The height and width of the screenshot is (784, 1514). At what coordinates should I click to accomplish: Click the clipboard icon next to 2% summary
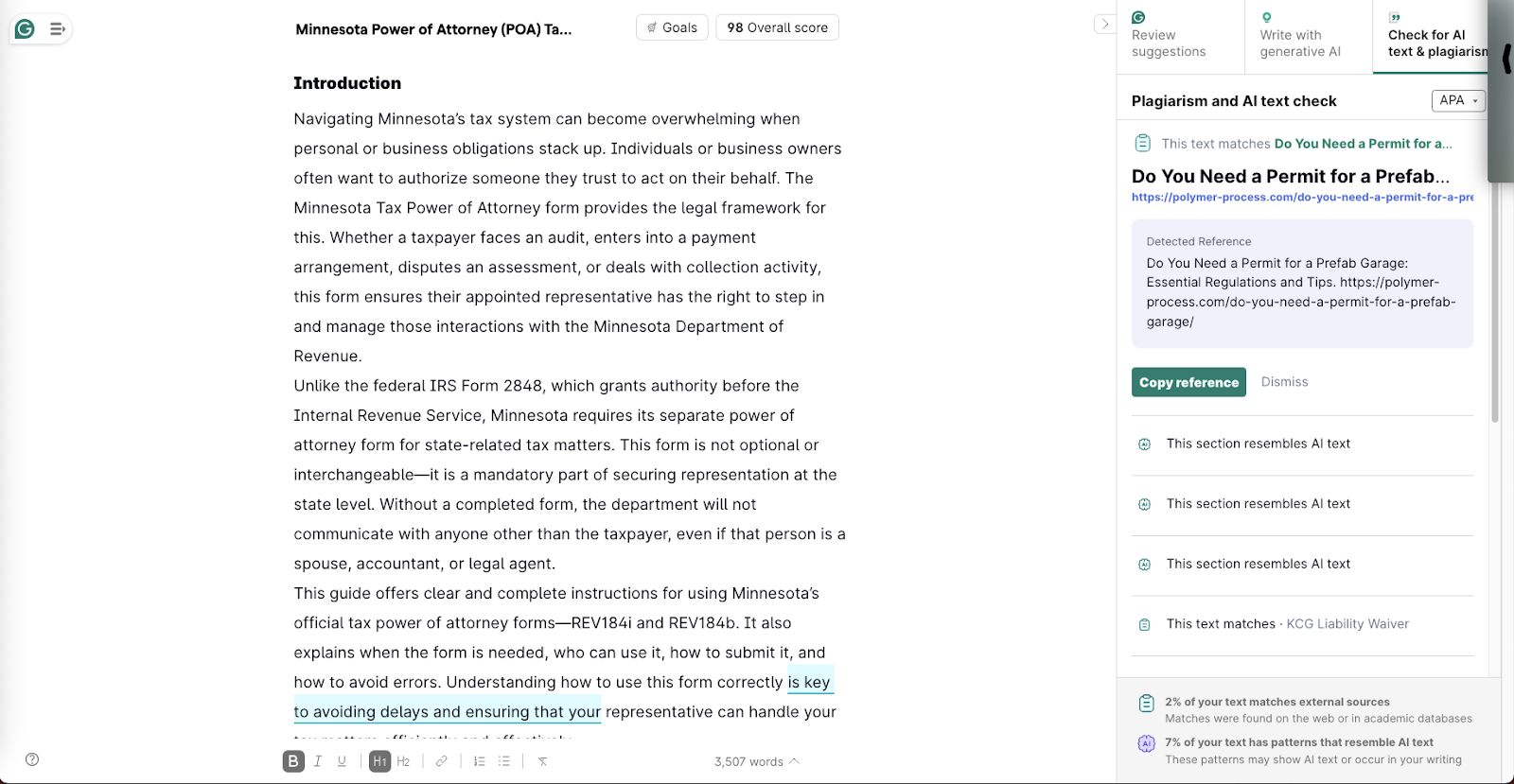click(x=1146, y=703)
